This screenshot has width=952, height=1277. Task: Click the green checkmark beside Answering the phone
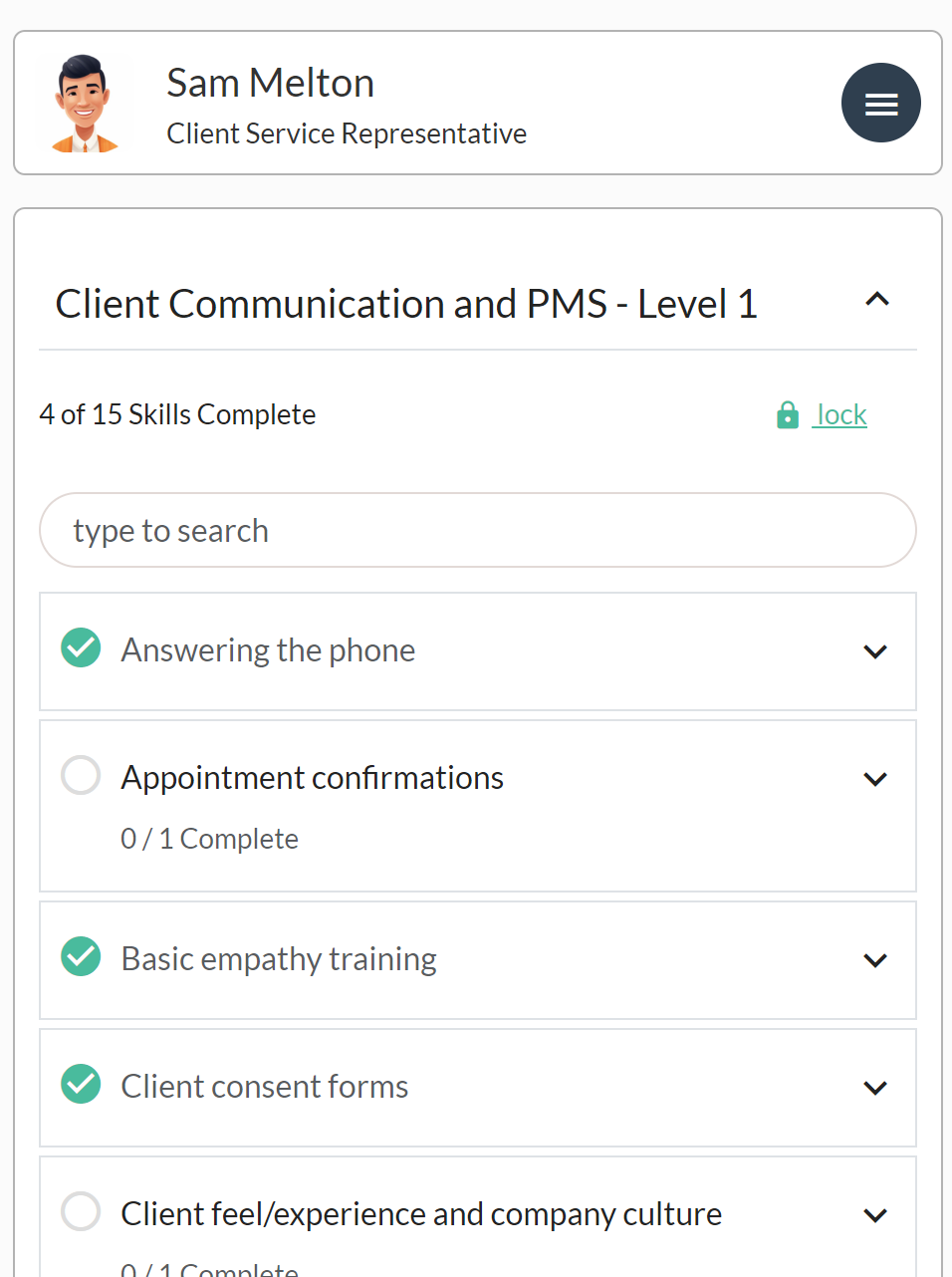(x=80, y=647)
